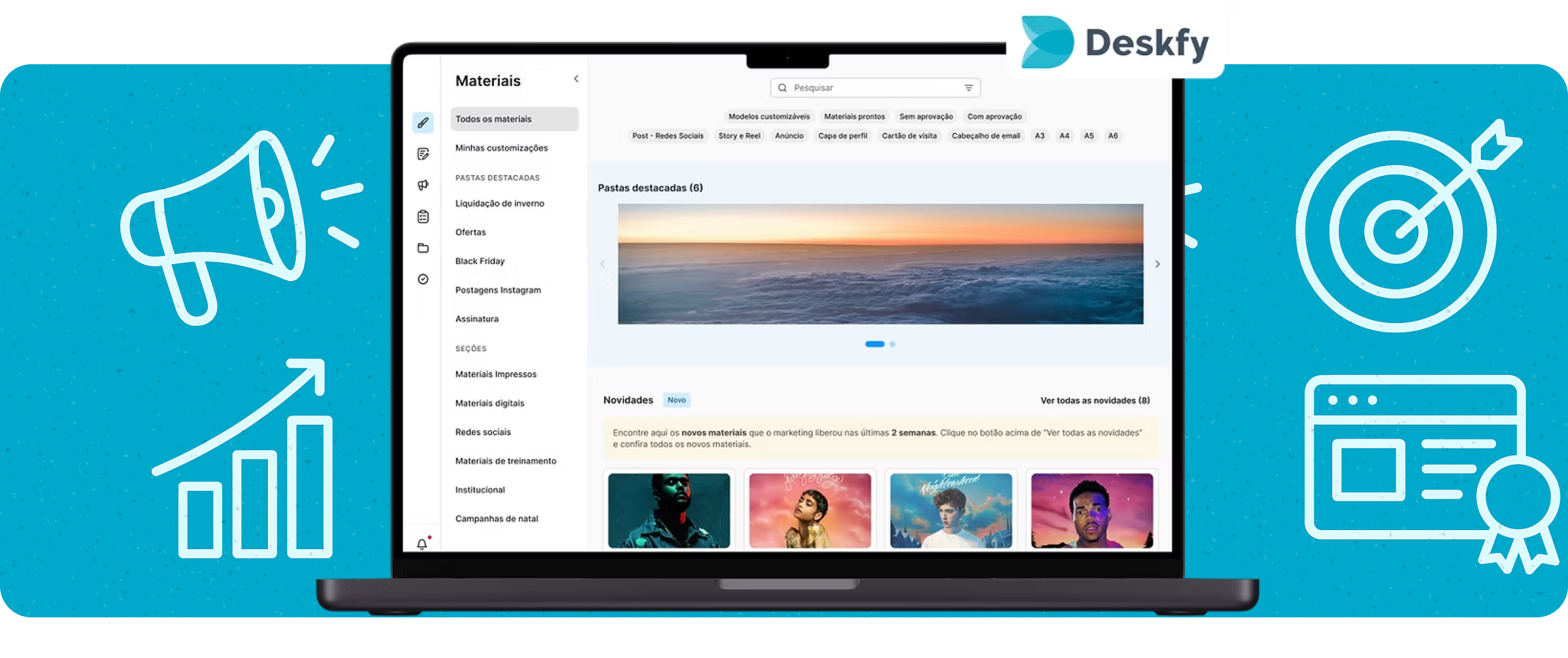1568x658 pixels.
Task: Click the filter icon in the search bar
Action: click(968, 88)
